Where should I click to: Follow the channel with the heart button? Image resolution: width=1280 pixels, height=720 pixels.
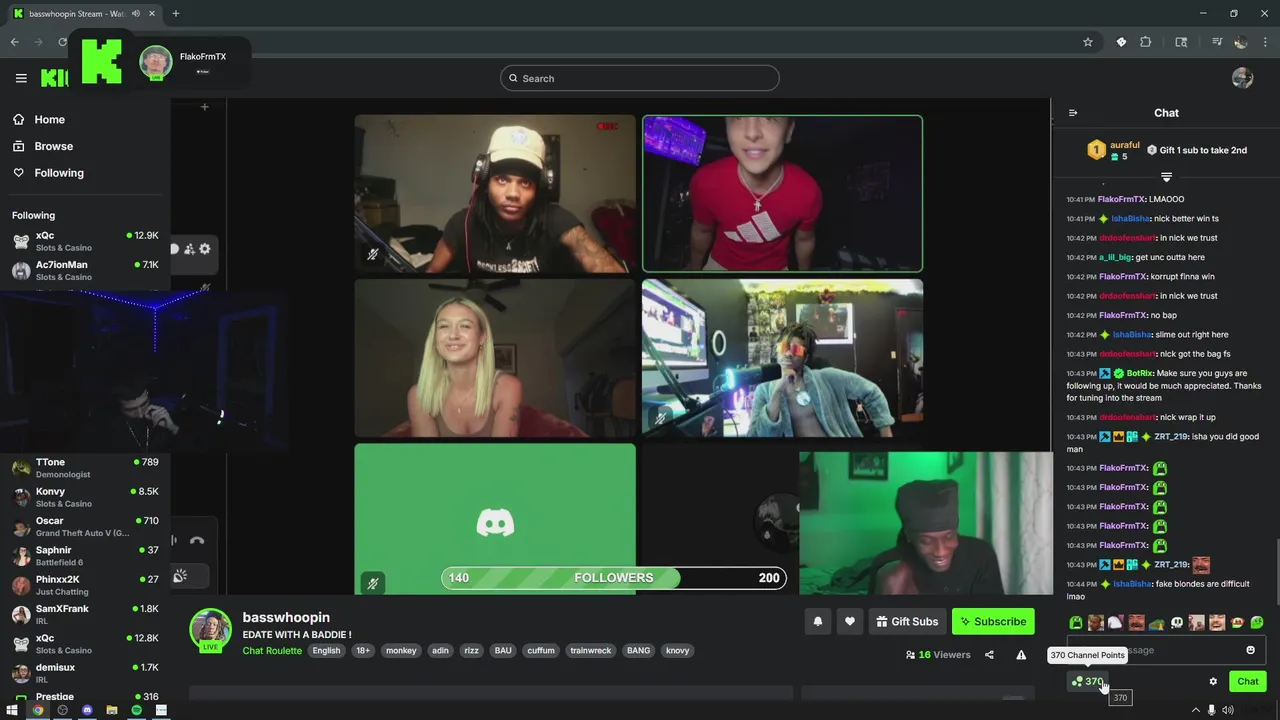(850, 621)
